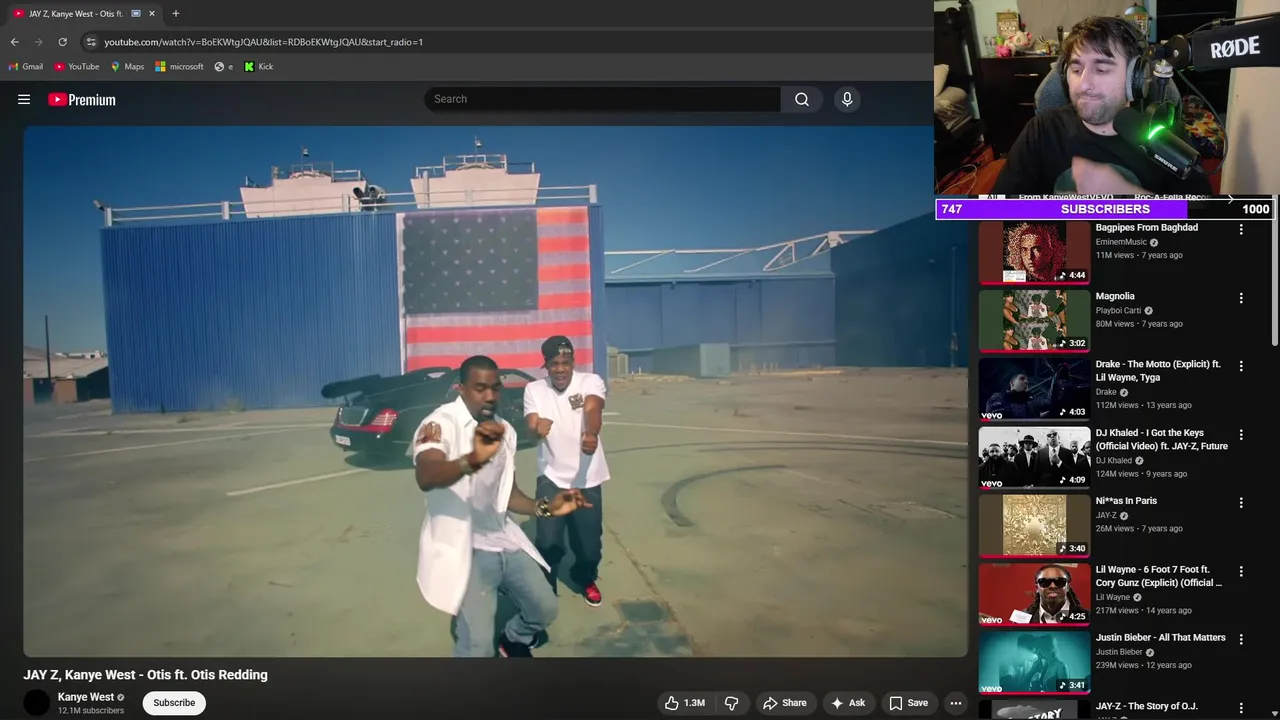Open options menu for I Got the Keys
The width and height of the screenshot is (1280, 720).
[x=1241, y=435]
